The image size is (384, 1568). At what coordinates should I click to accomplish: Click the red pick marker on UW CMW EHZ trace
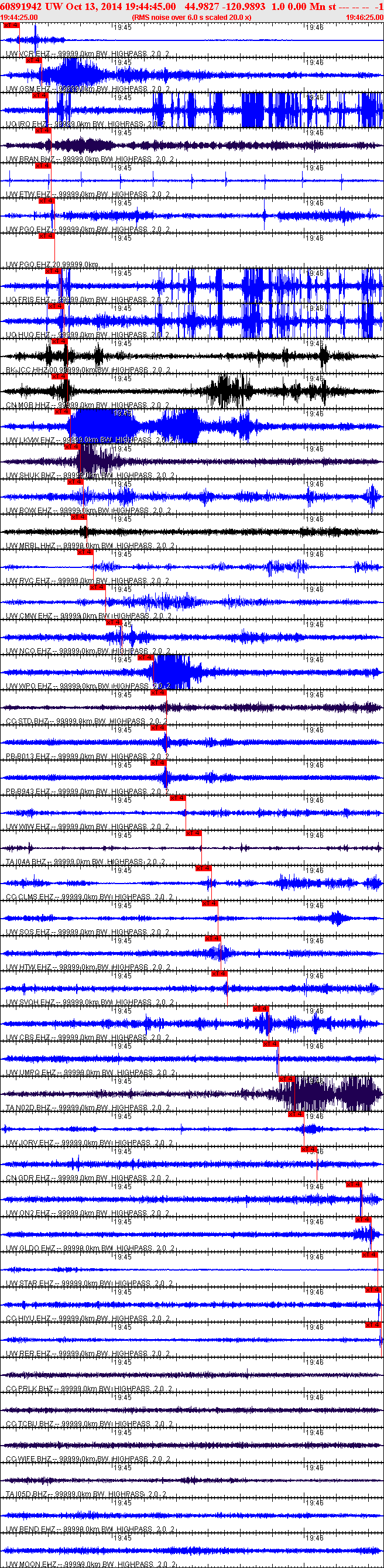[97, 587]
